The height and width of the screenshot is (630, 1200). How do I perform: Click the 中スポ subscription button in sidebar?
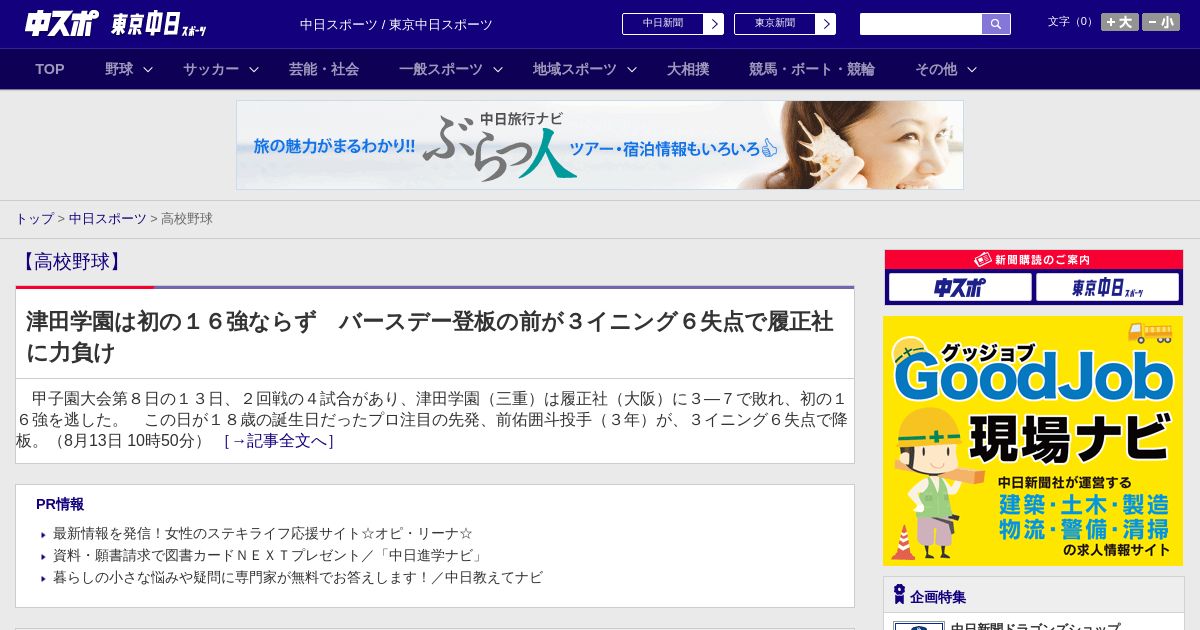960,288
